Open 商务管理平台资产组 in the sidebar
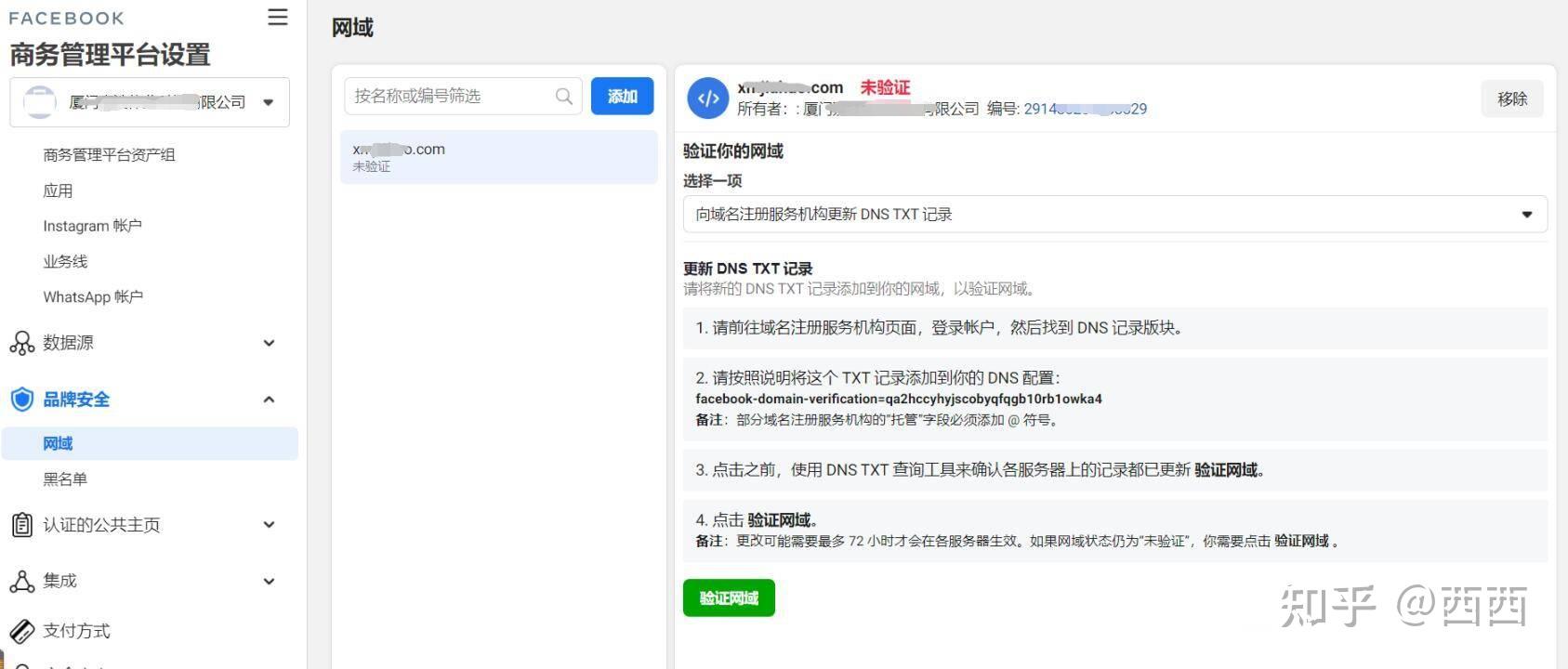This screenshot has width=1568, height=669. [x=109, y=155]
